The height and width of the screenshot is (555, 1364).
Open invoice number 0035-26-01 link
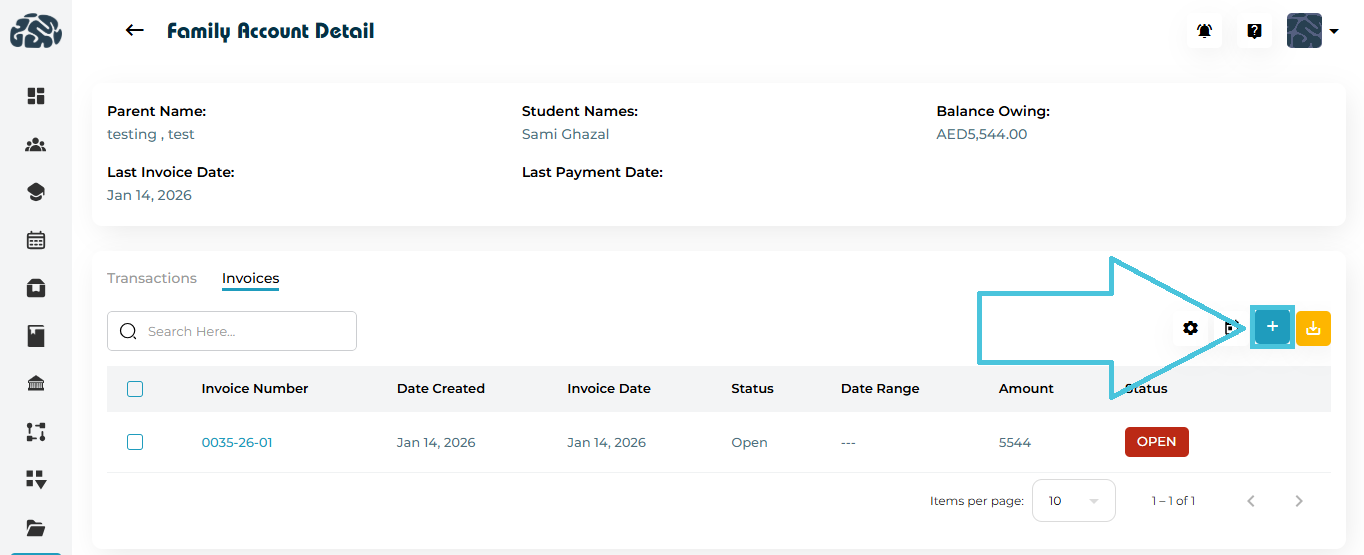[237, 442]
